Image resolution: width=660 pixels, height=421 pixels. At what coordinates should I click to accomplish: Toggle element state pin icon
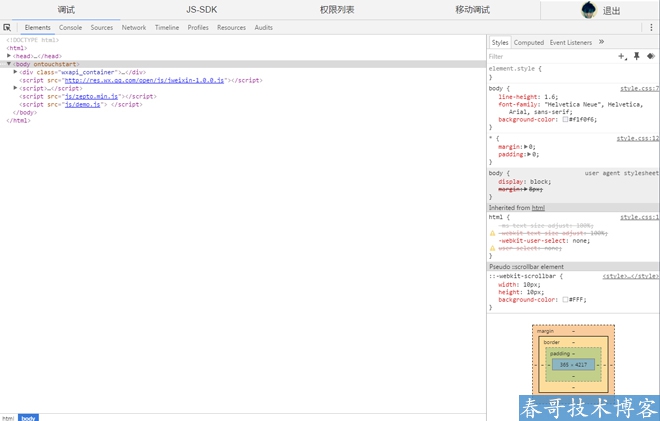point(637,56)
